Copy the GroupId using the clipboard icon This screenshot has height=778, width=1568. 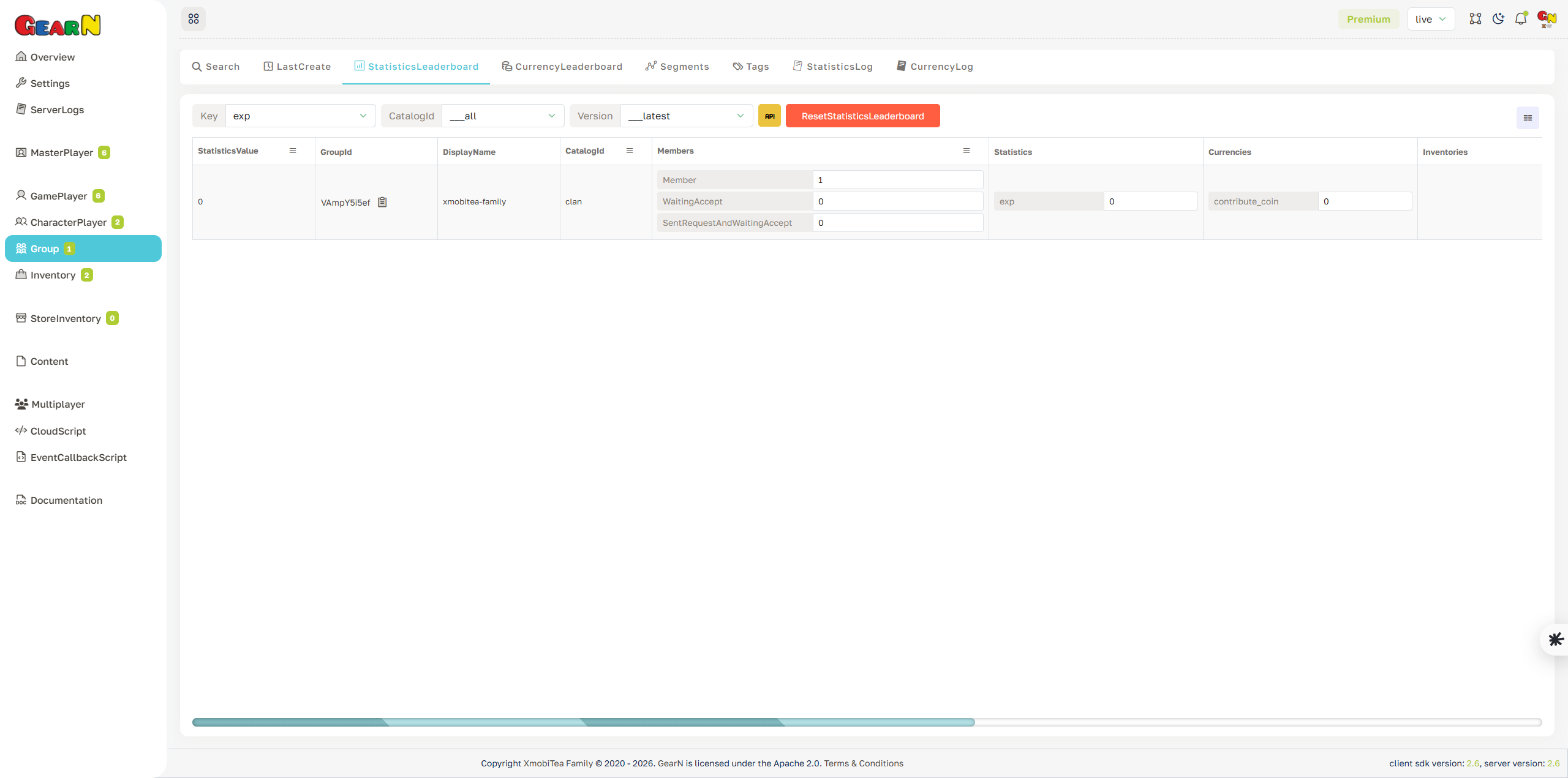382,202
